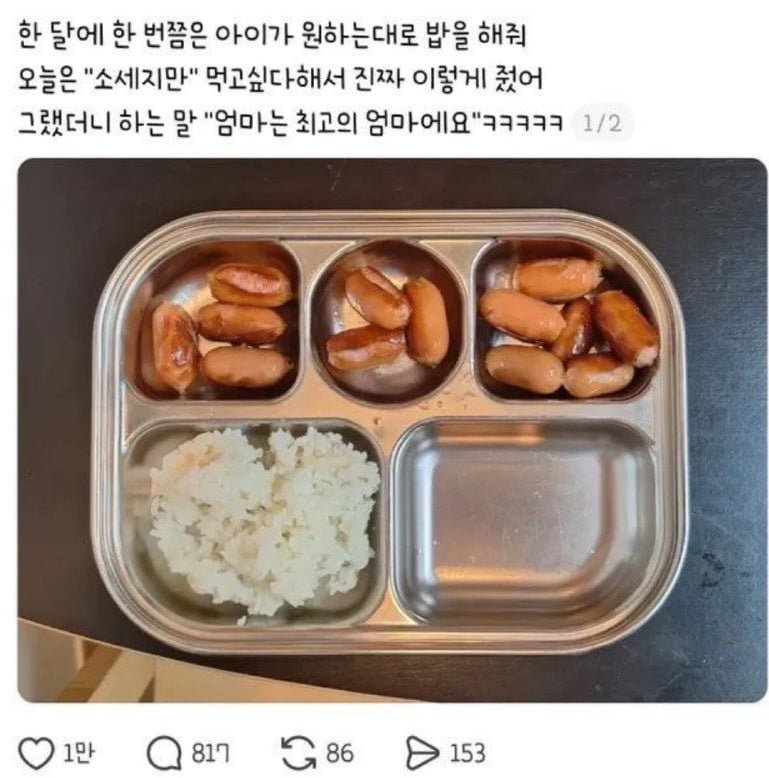Like the post with the heart icon

[36, 753]
